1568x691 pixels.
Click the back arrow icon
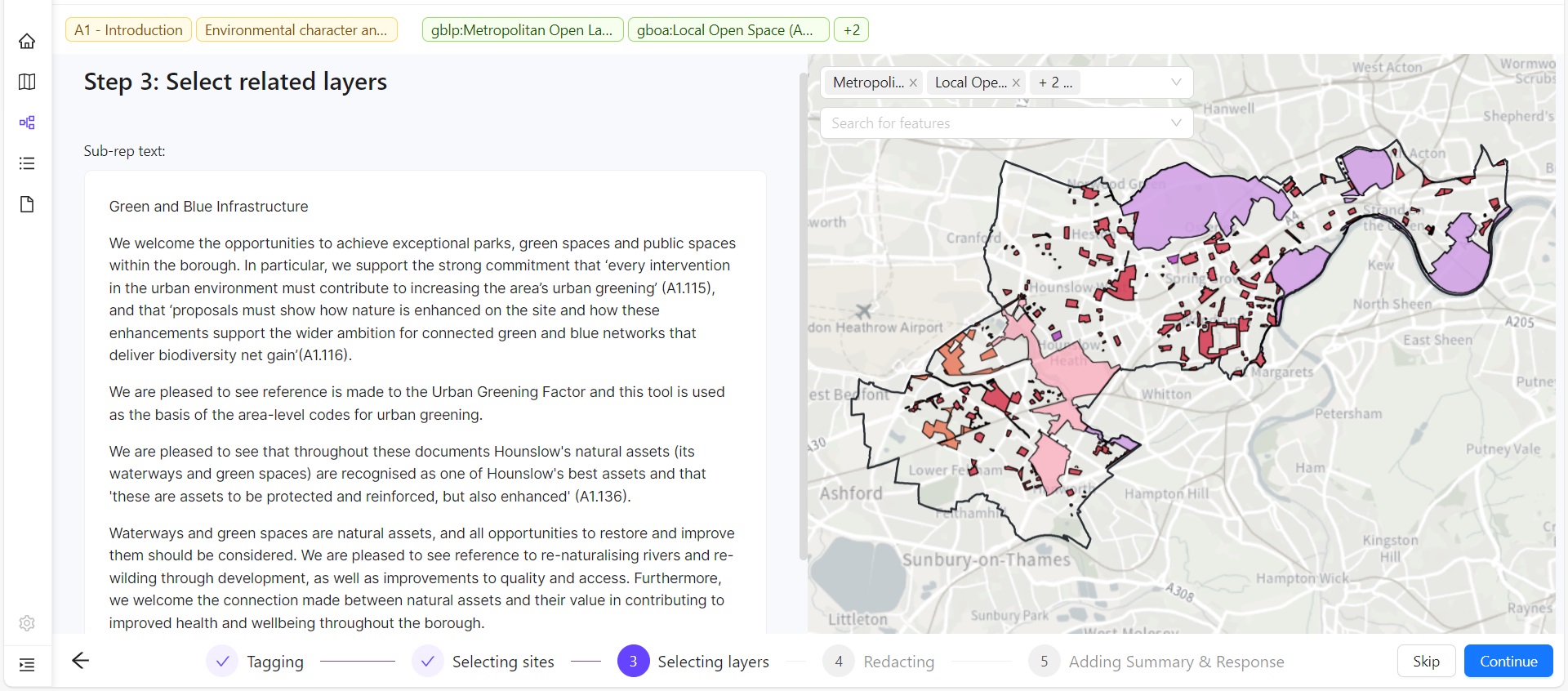(x=80, y=661)
